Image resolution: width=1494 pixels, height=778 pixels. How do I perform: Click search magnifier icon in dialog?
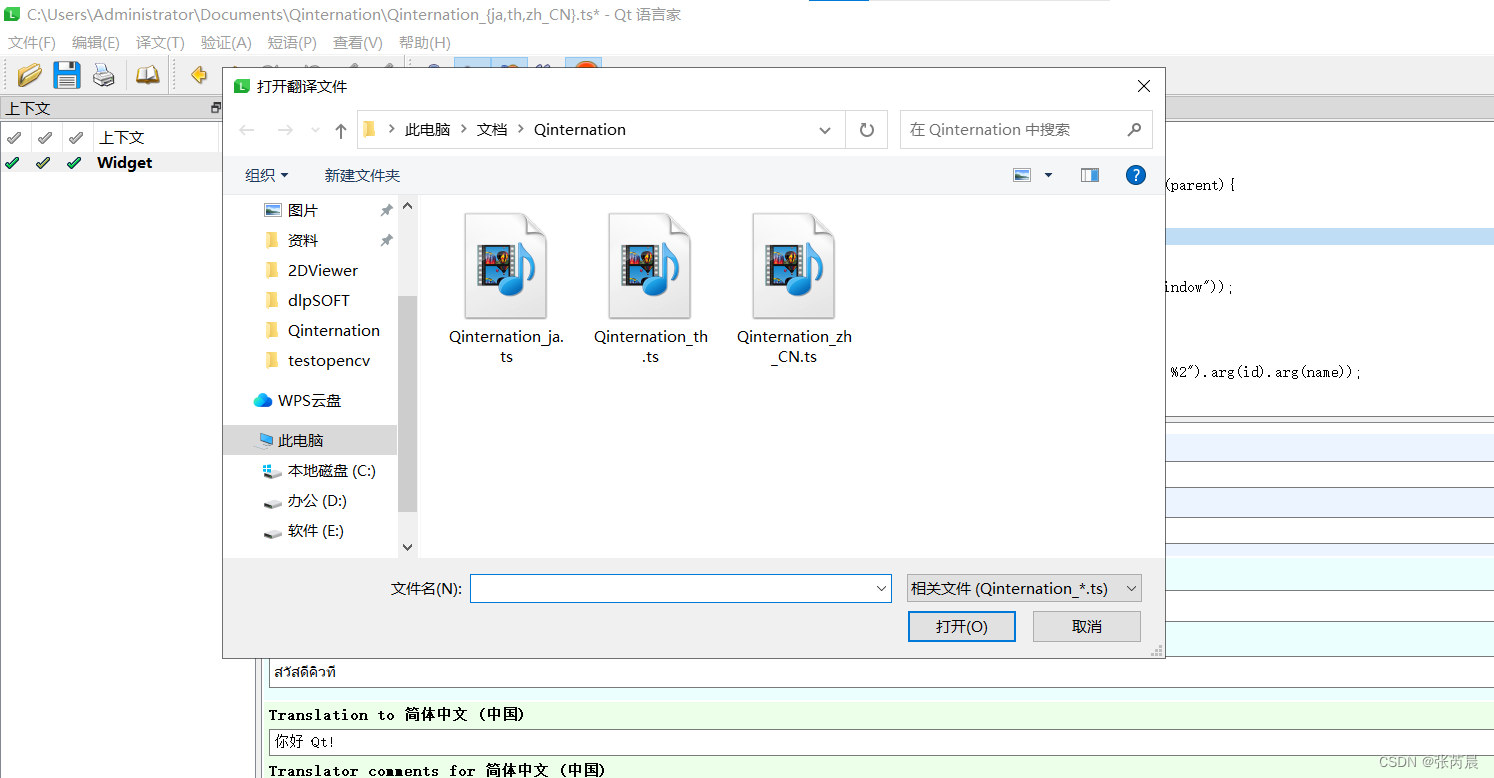pos(1134,130)
